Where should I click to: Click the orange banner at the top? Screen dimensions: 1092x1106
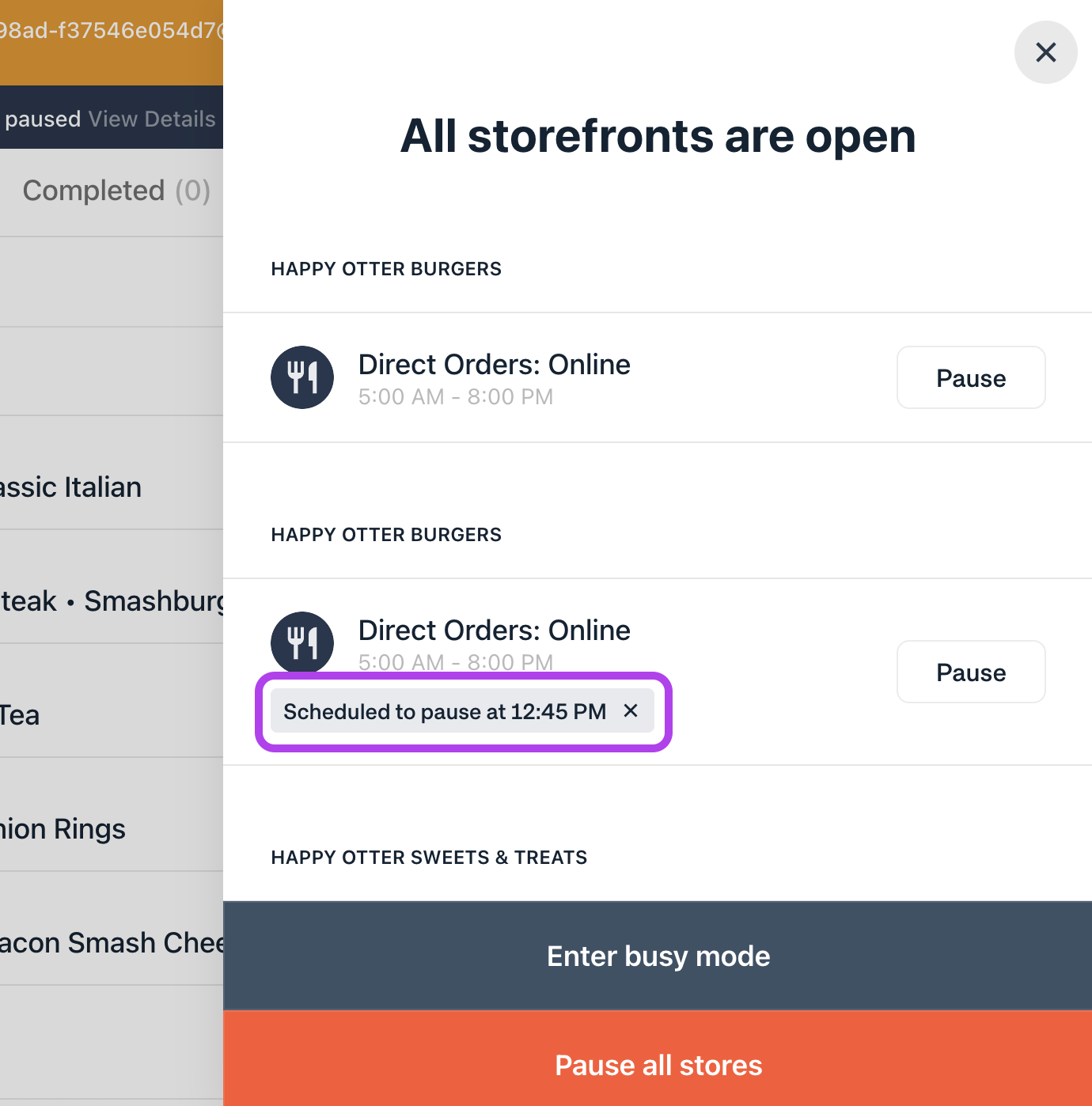click(111, 41)
